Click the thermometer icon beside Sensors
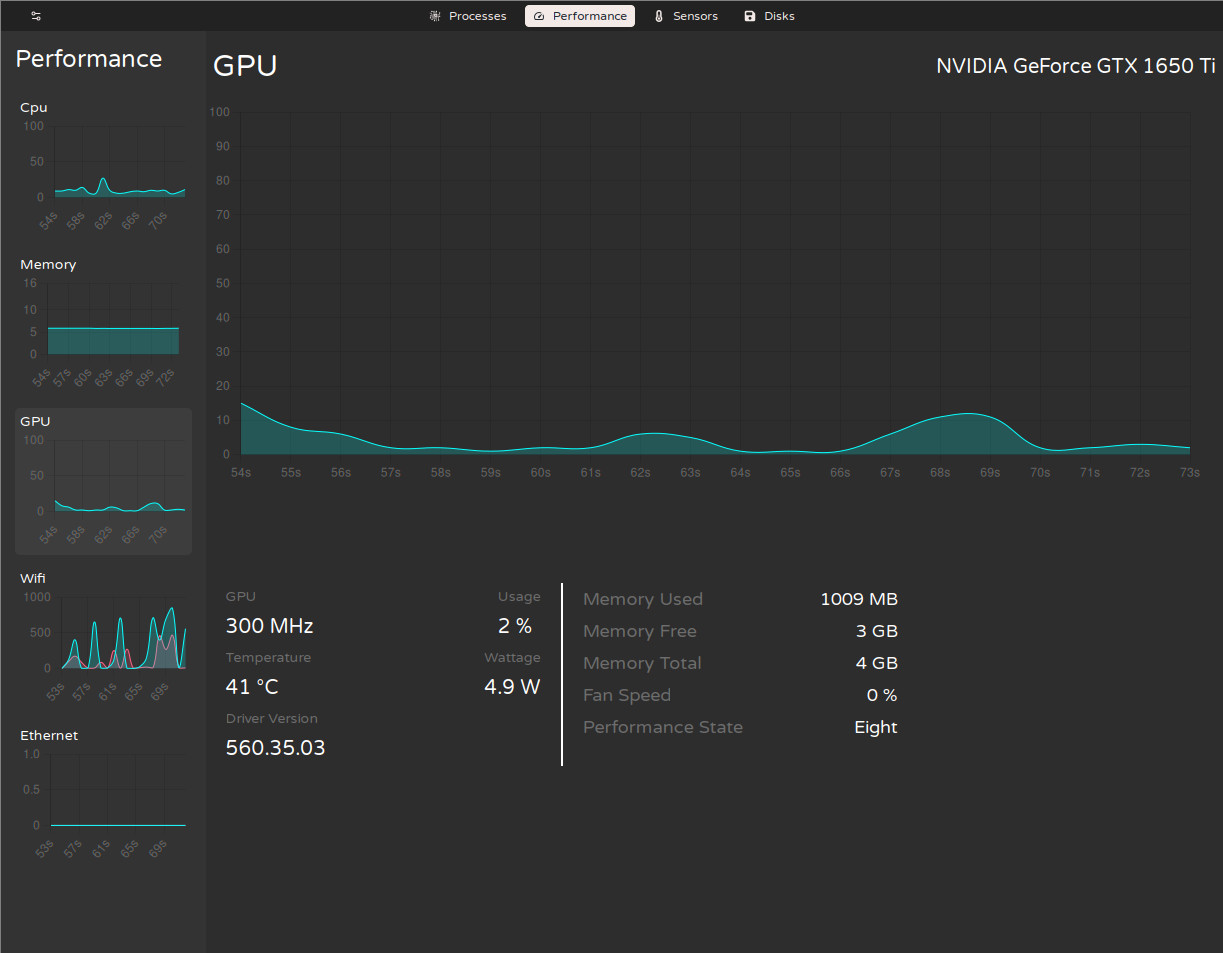Screen dimensions: 1223x953 point(659,16)
